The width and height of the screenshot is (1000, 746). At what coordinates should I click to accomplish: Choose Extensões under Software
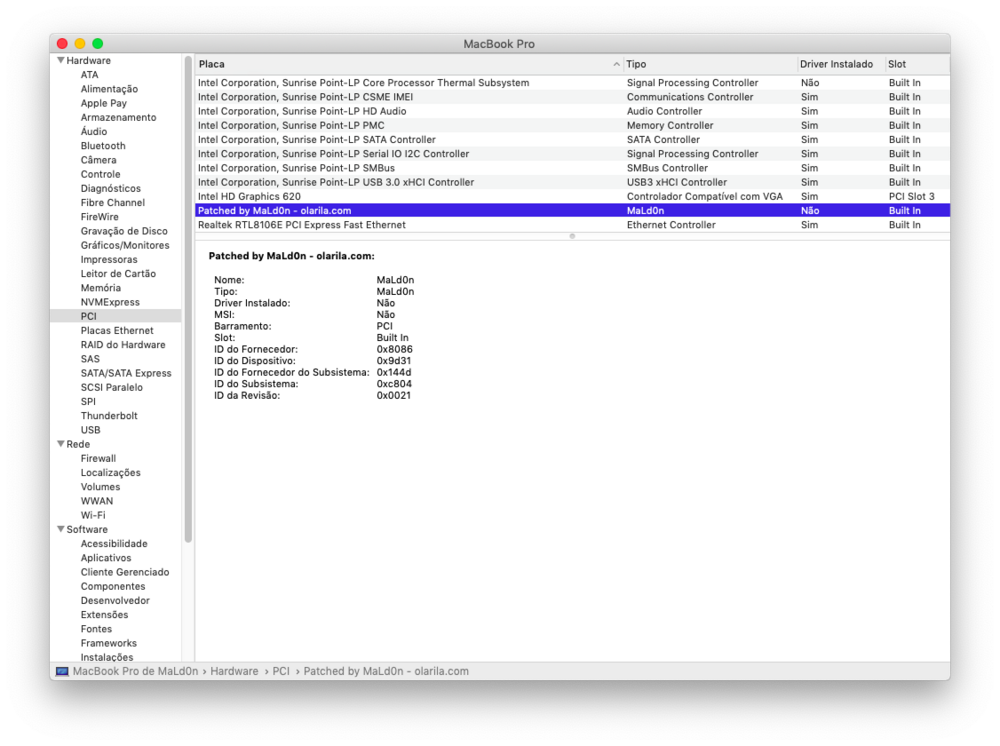(104, 615)
